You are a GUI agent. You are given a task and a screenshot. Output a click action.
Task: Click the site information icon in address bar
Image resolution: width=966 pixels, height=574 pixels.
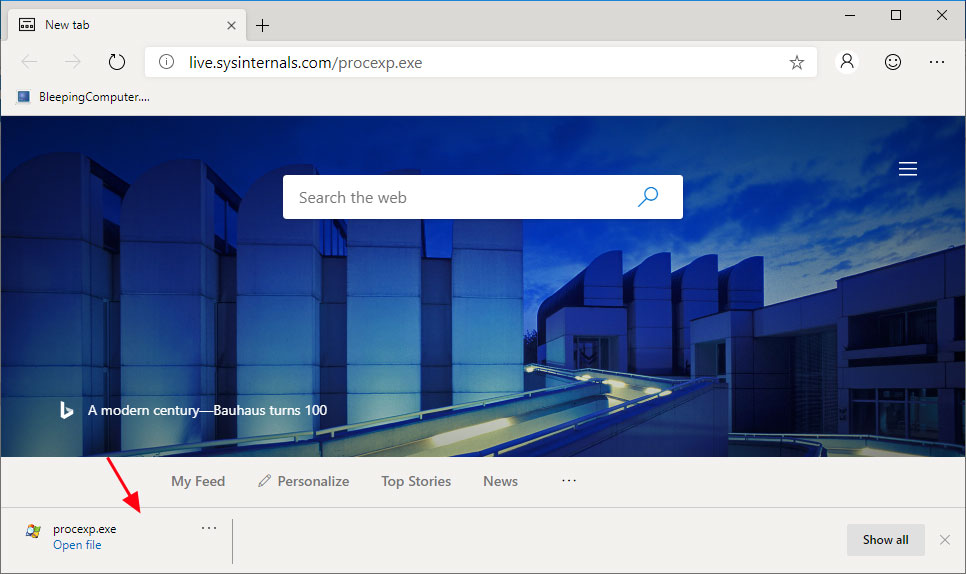[x=166, y=62]
